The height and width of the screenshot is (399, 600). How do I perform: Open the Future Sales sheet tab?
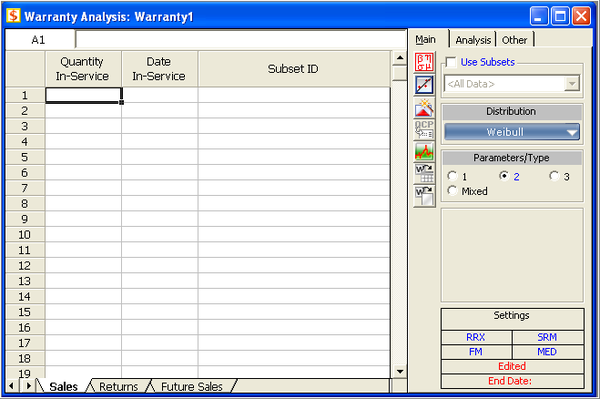coord(192,386)
